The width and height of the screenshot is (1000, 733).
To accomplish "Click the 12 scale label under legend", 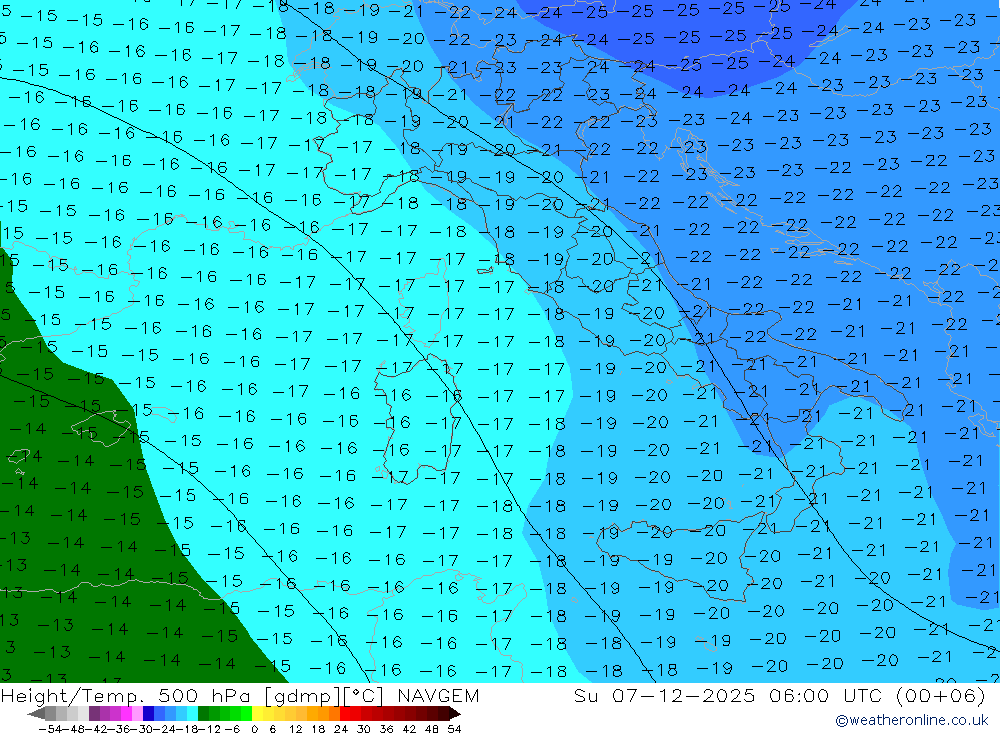I will (x=295, y=729).
